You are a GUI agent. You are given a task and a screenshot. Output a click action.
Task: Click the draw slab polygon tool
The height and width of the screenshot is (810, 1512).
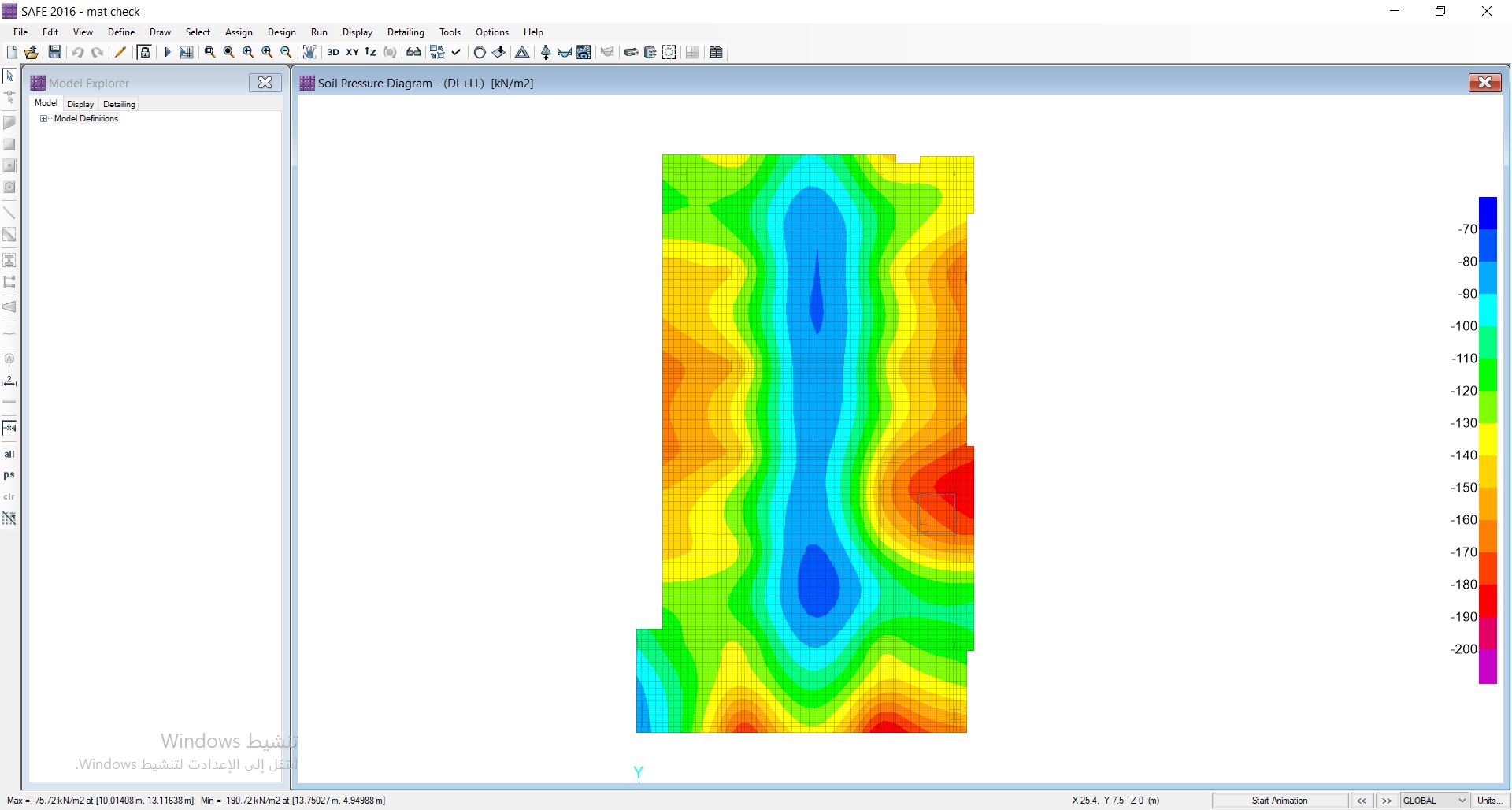click(9, 123)
